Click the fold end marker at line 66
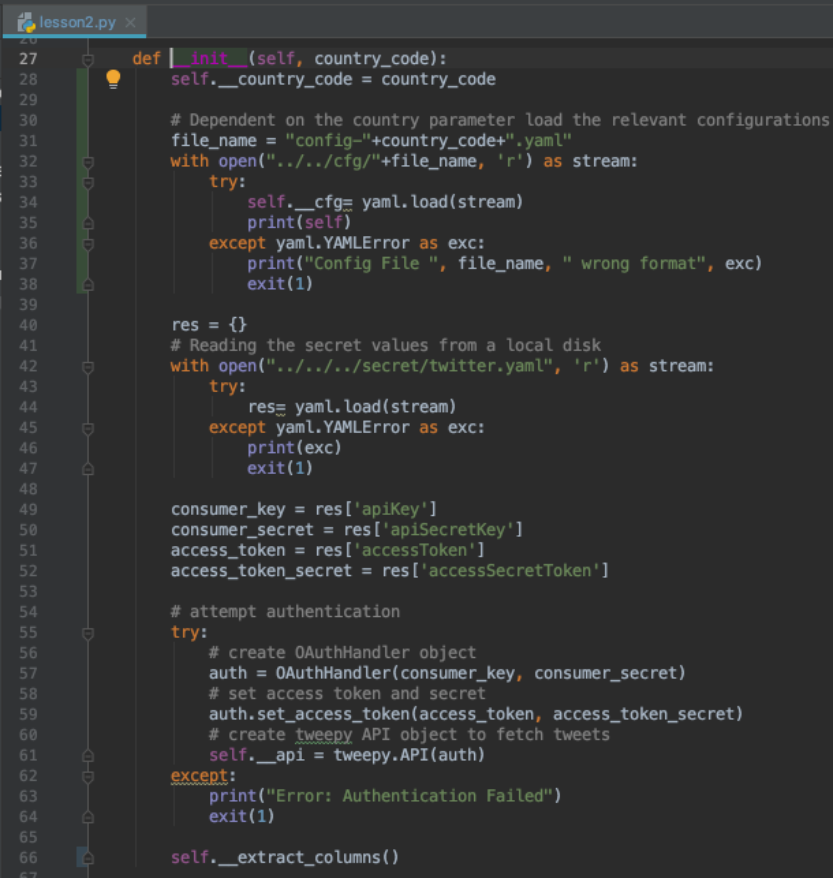 tap(88, 857)
